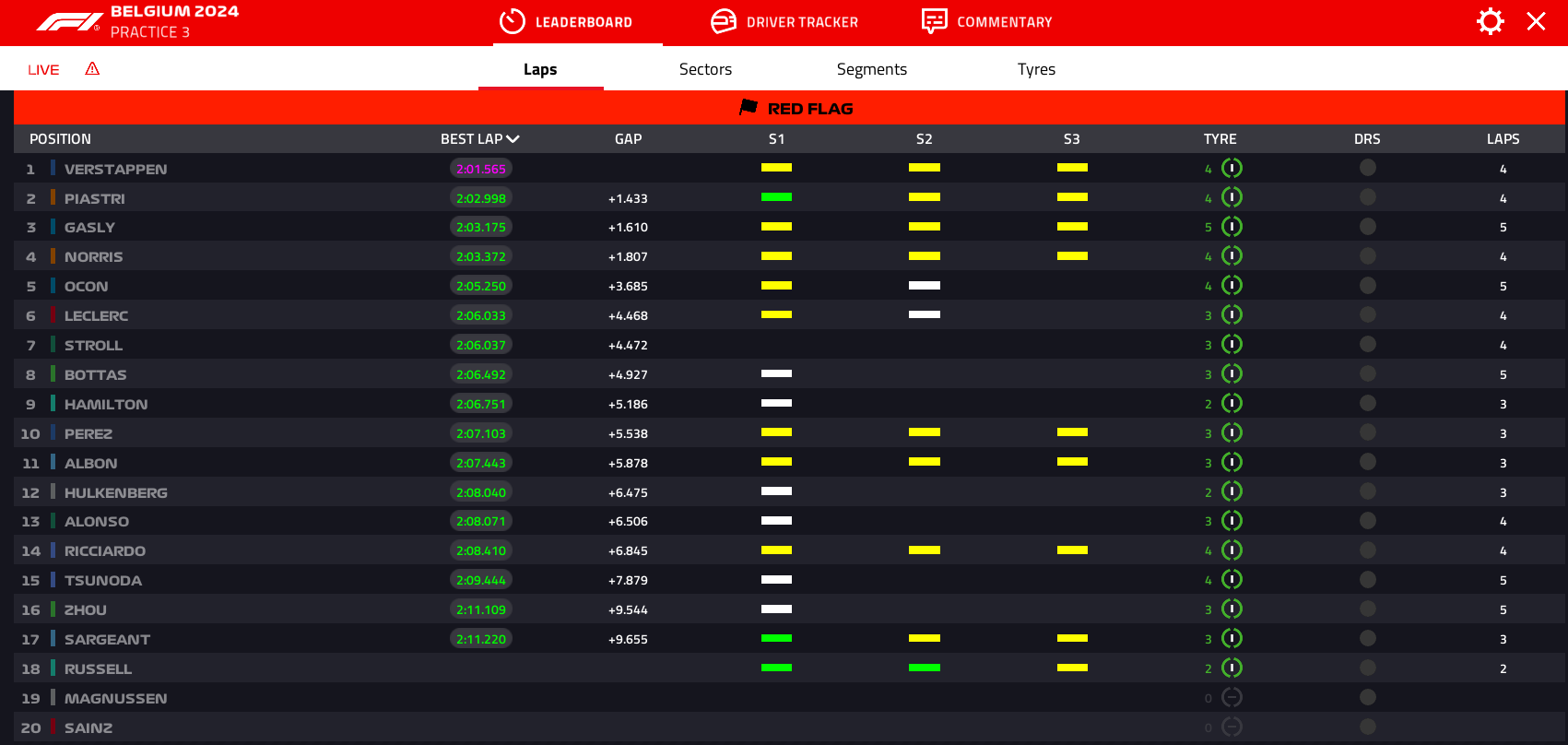Click Piastri's 2:02.998 best lap
This screenshot has width=1568, height=745.
[x=481, y=198]
